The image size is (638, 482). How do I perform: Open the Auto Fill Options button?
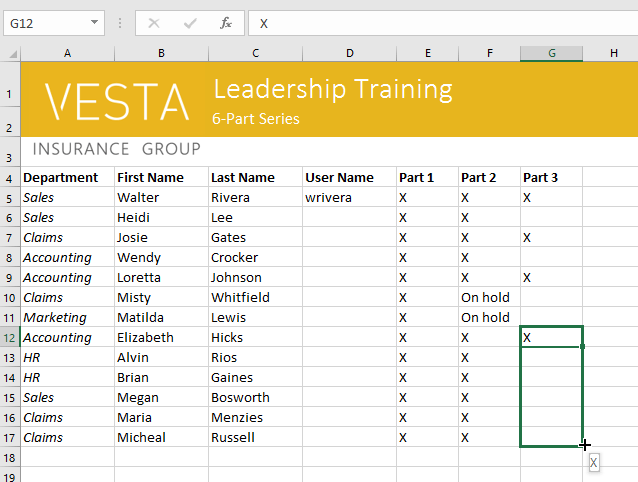(594, 463)
